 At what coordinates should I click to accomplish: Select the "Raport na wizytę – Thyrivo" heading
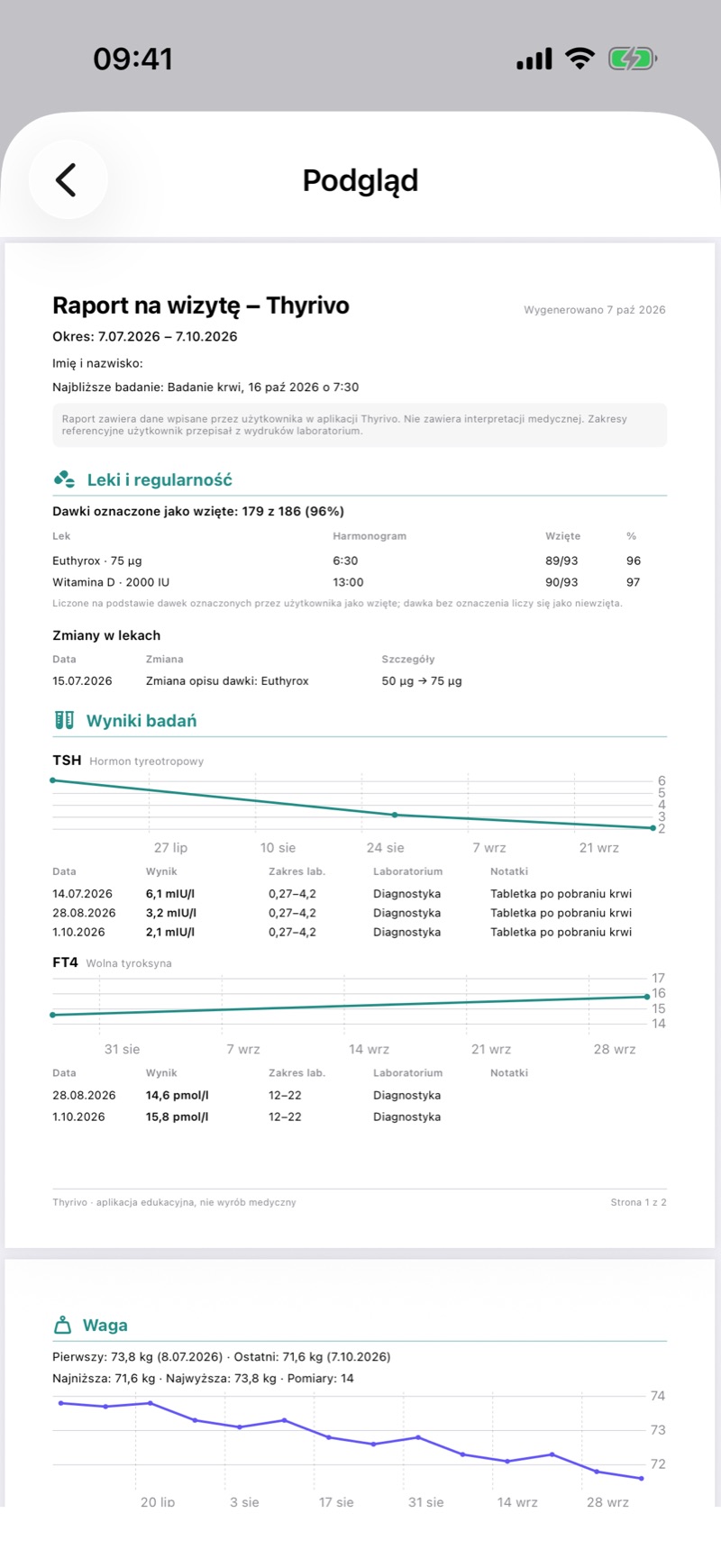pos(201,305)
